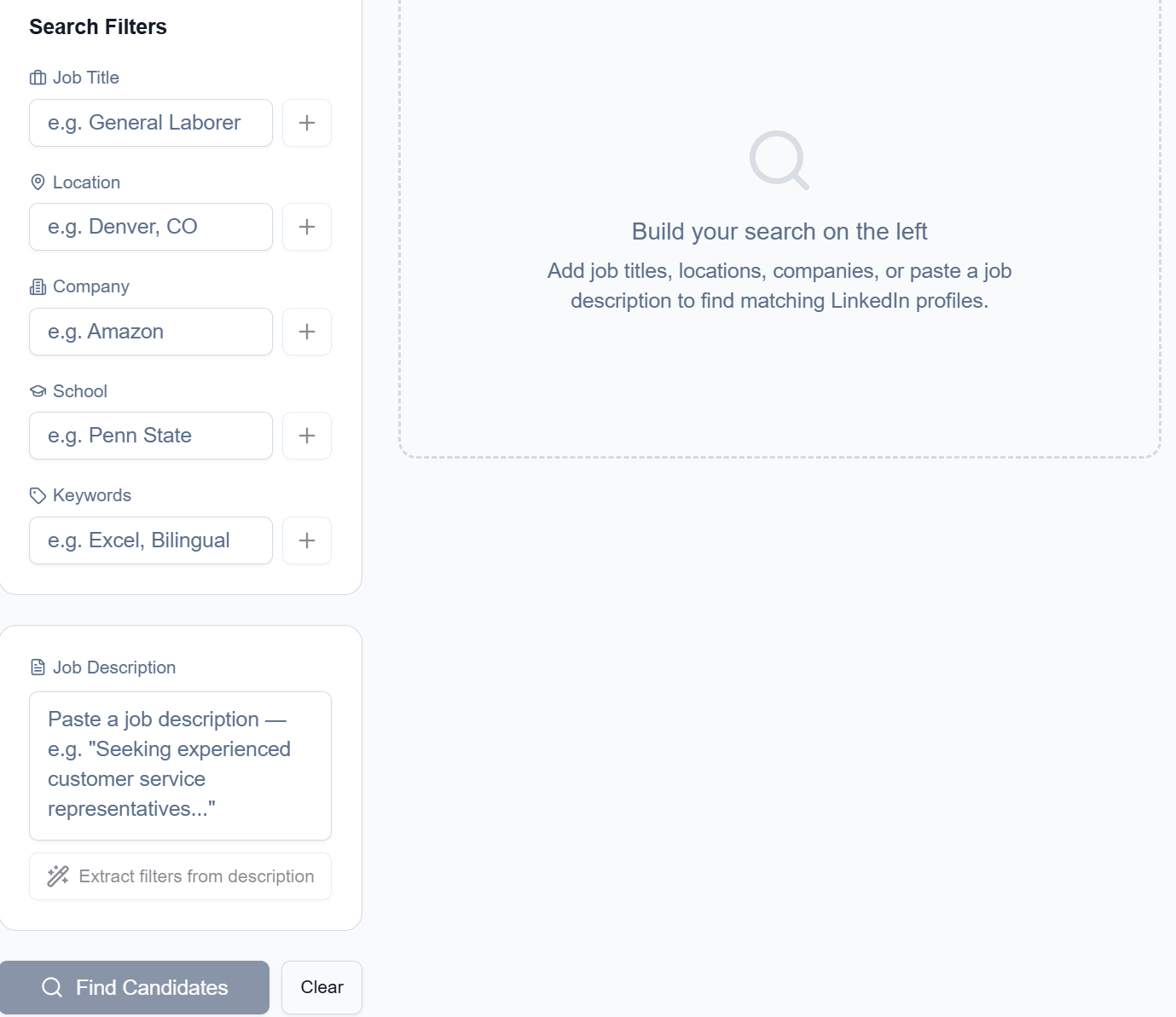Start search with Find Candidates button
Image resolution: width=1176 pixels, height=1017 pixels.
[x=135, y=987]
